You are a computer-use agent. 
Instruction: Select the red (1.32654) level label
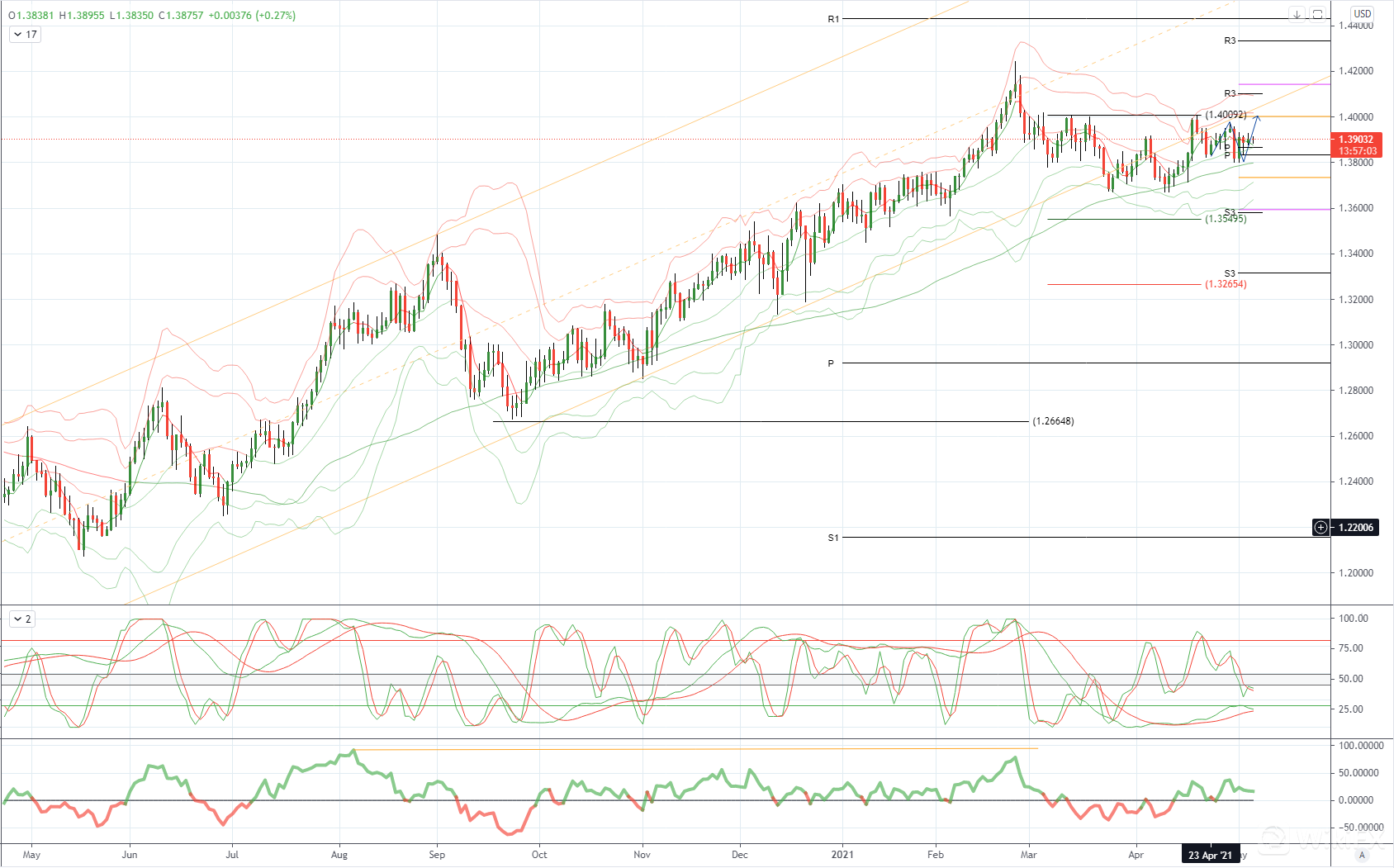tap(1226, 284)
